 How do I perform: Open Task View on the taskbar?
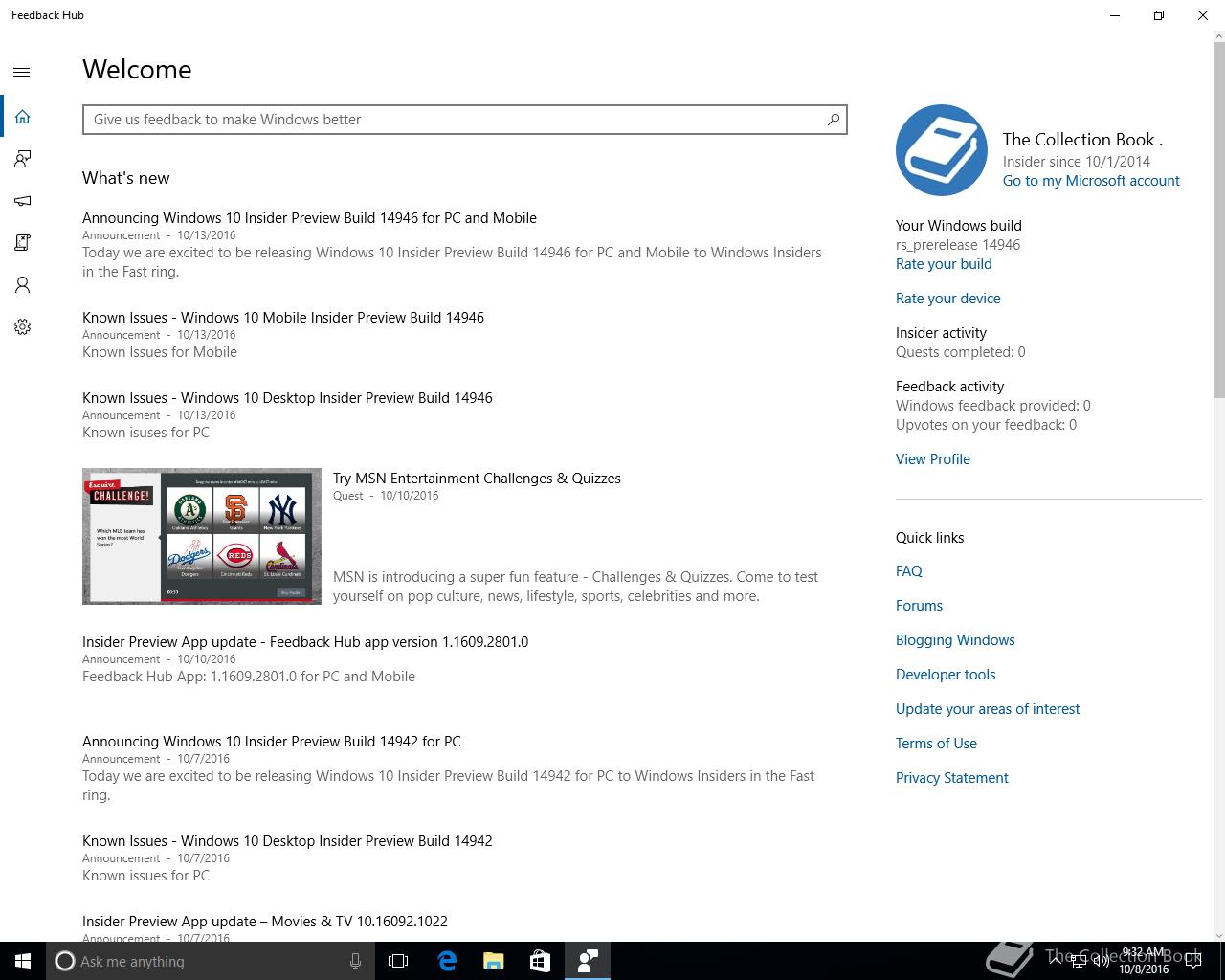[398, 961]
